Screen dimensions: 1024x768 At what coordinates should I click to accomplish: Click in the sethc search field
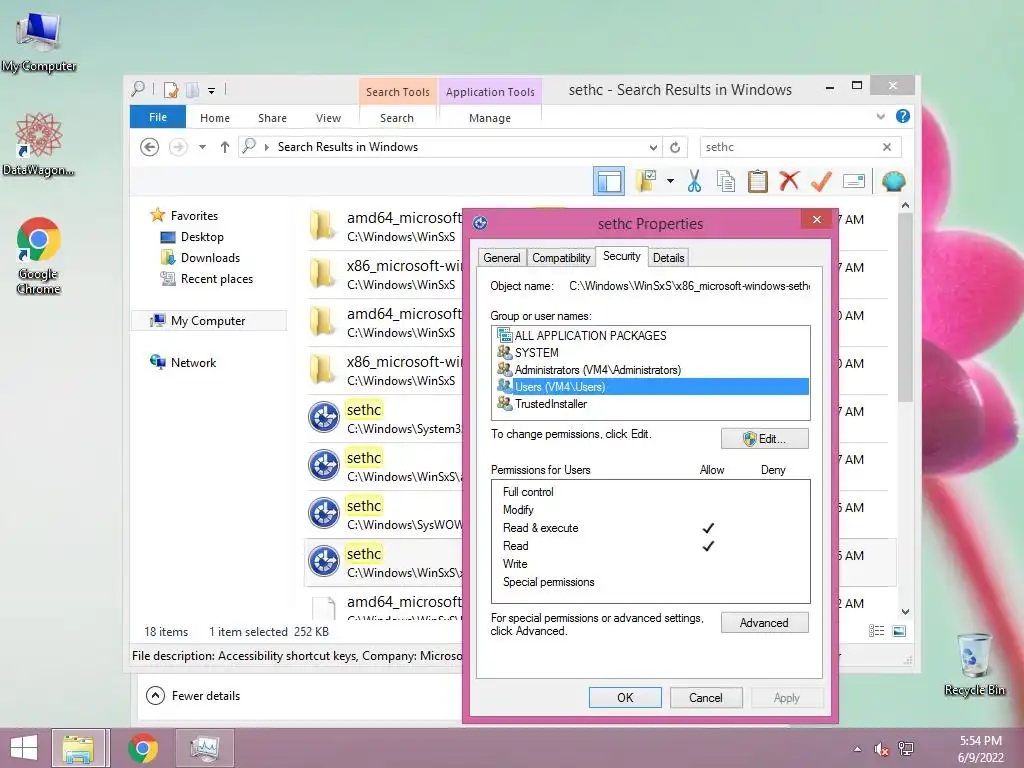790,147
